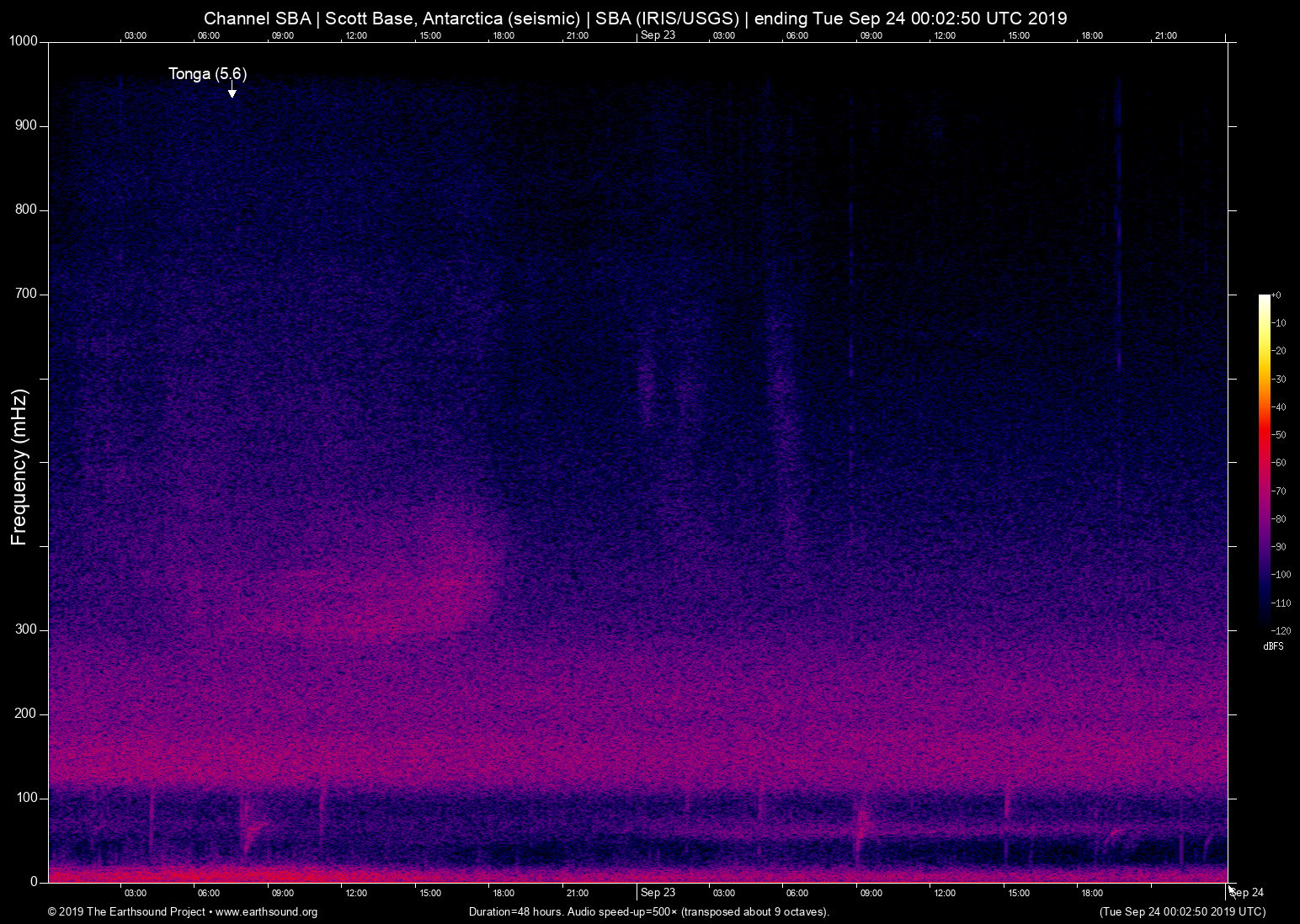
Task: Click the 700 tick label on frequency axis
Action: tap(26, 294)
